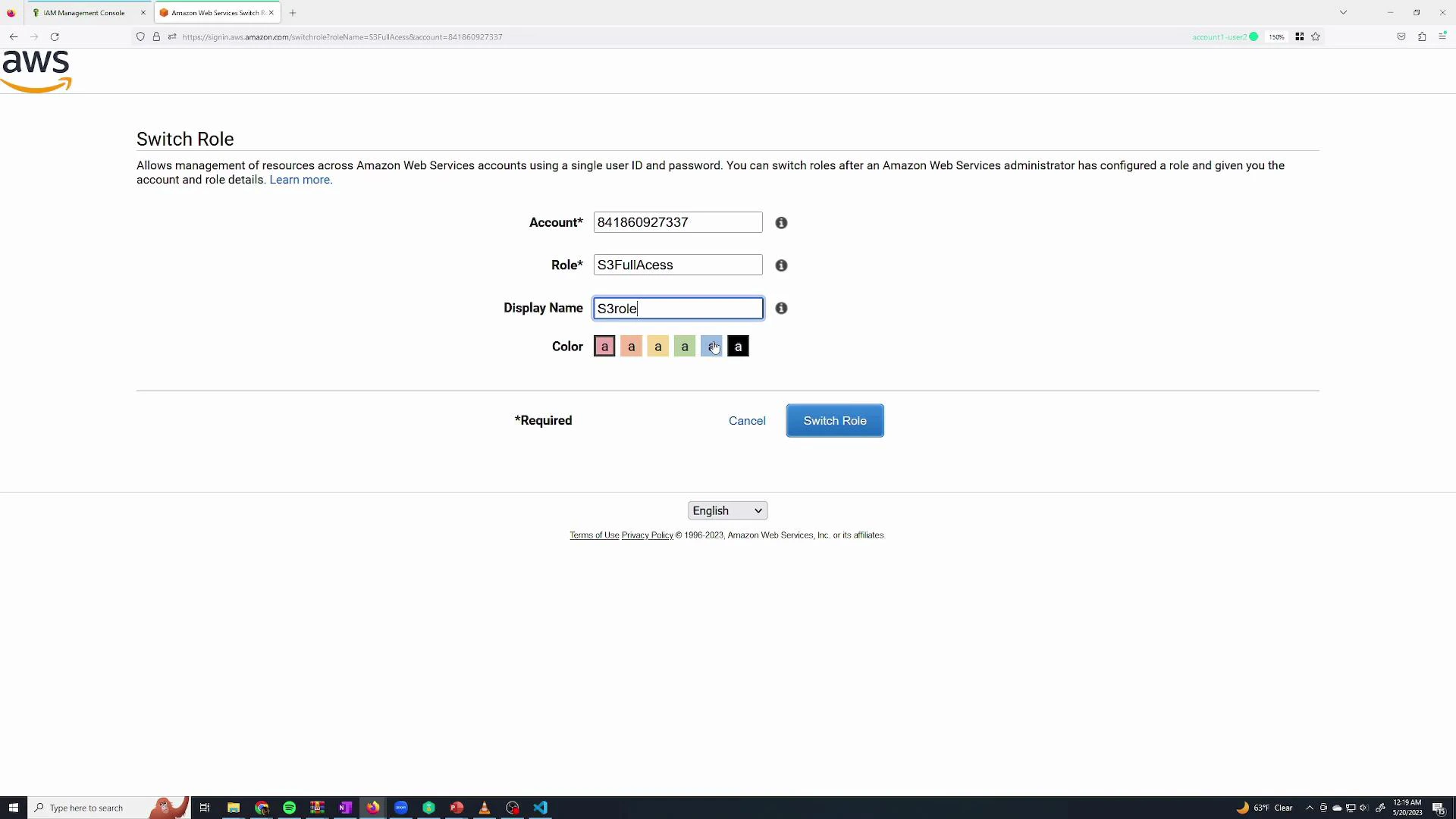Switch to the IAM Management Console tab

point(83,12)
